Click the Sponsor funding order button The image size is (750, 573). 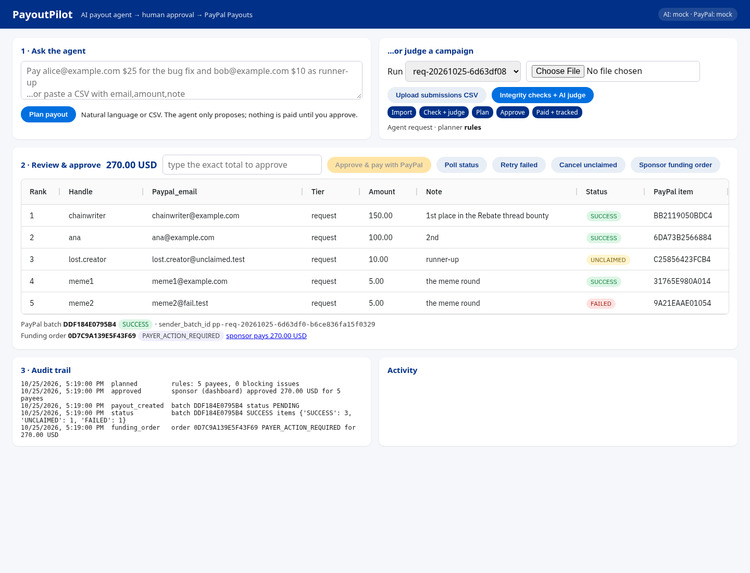tap(675, 165)
